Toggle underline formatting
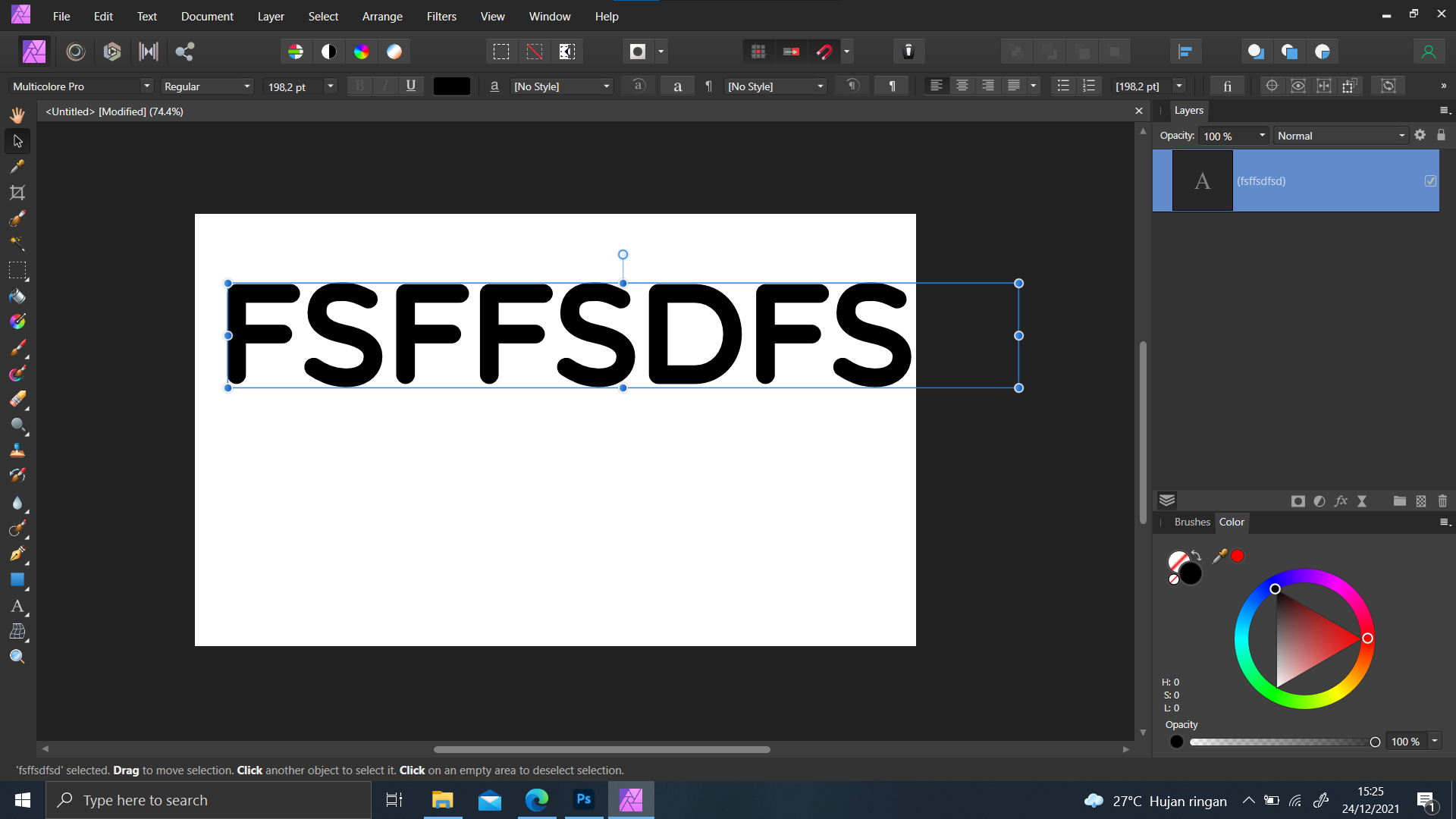 pyautogui.click(x=410, y=86)
